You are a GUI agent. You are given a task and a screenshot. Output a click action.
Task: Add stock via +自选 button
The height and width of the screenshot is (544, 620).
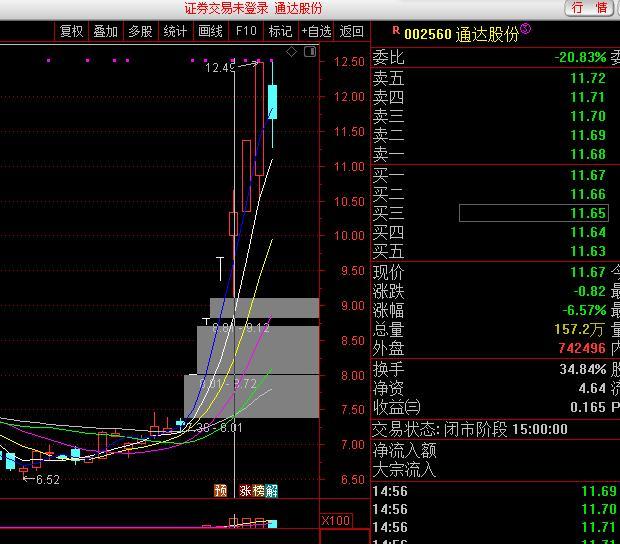pos(316,31)
